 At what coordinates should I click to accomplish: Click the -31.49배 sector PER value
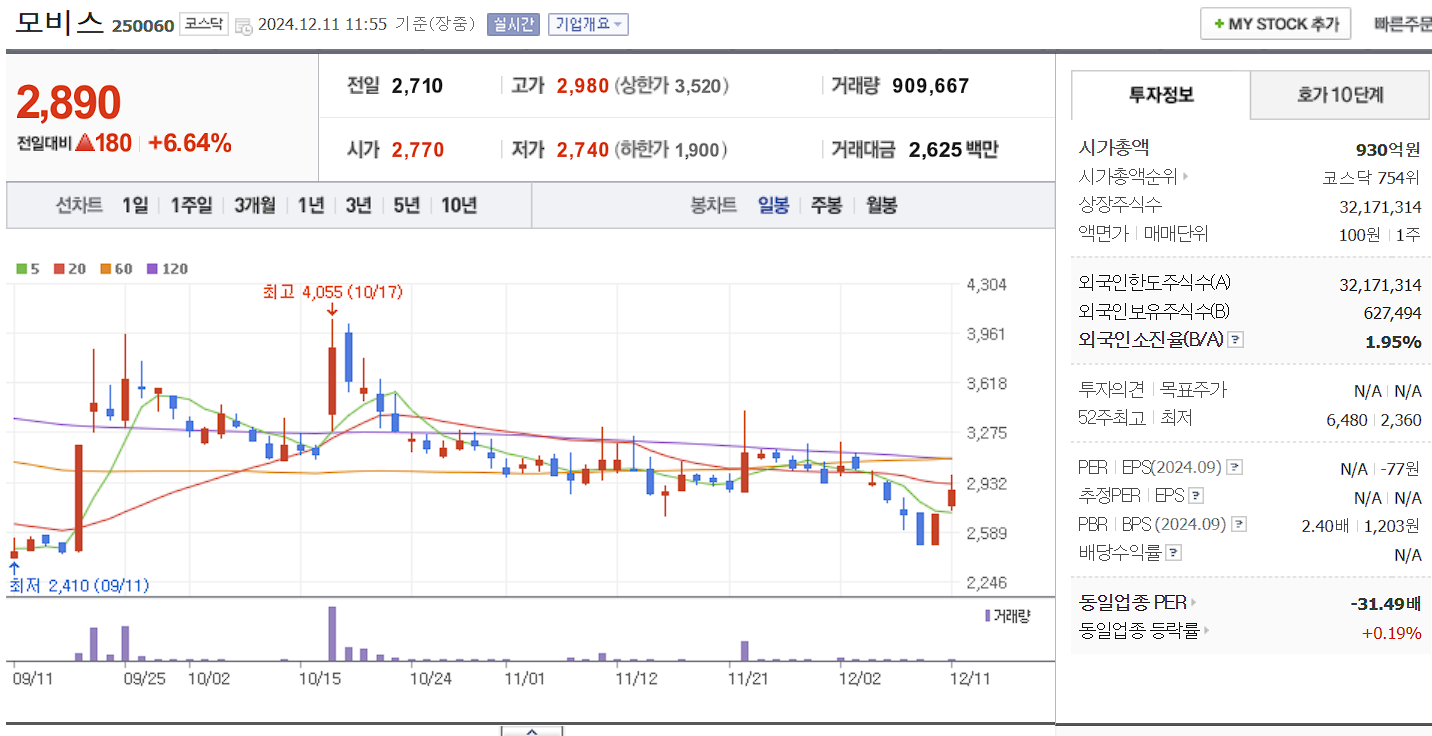1385,603
